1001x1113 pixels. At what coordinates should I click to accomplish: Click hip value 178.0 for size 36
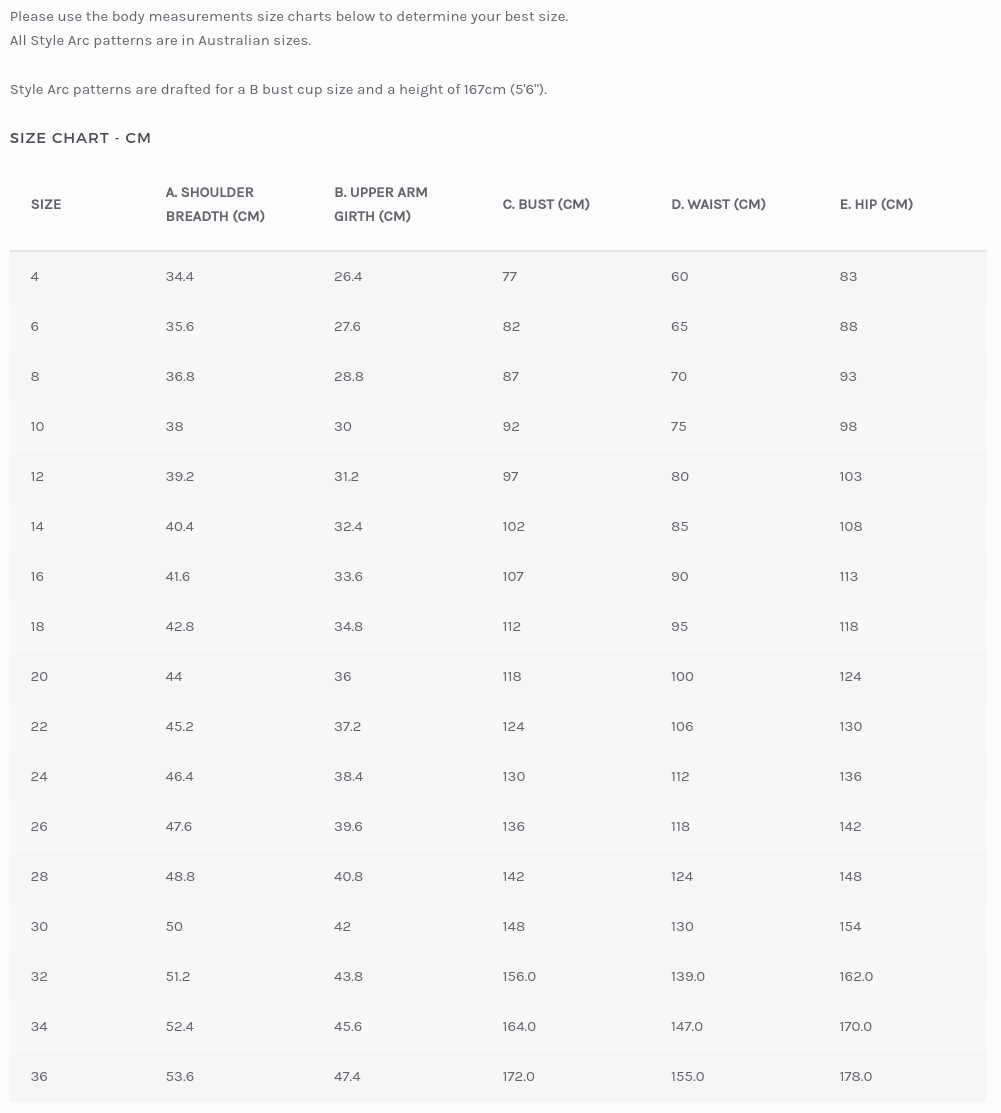coord(855,1076)
